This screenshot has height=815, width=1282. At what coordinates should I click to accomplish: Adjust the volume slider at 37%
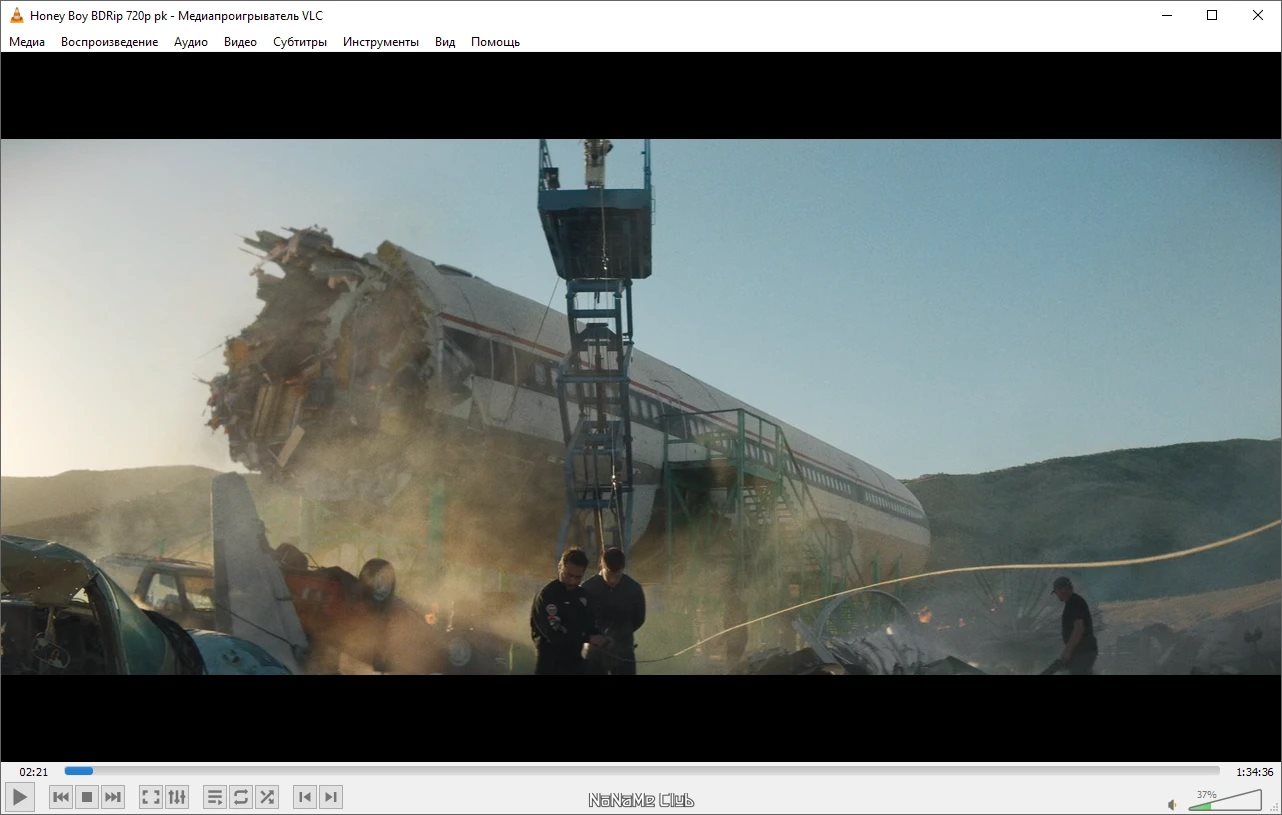(x=1225, y=799)
